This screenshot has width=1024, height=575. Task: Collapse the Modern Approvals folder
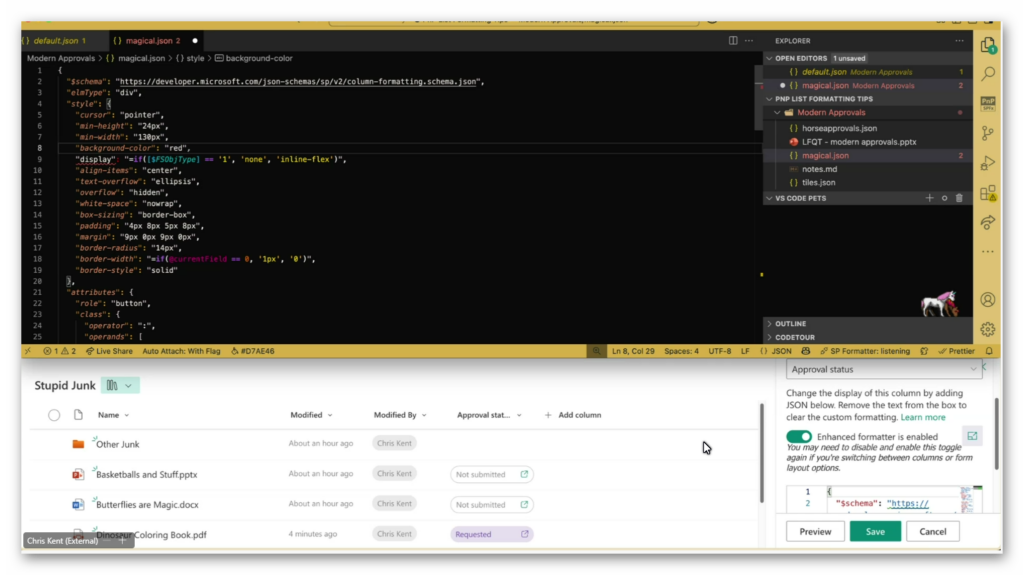(776, 113)
